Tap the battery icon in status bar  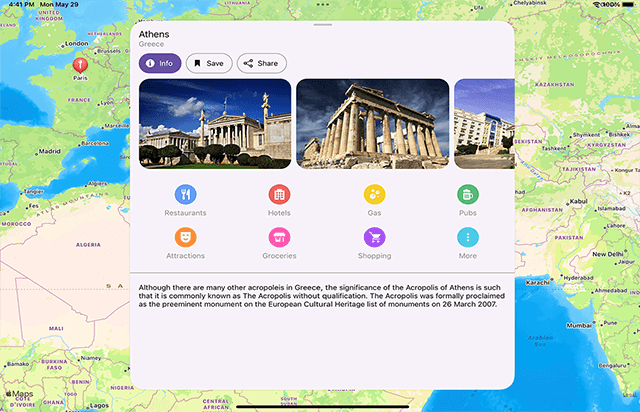coord(627,5)
